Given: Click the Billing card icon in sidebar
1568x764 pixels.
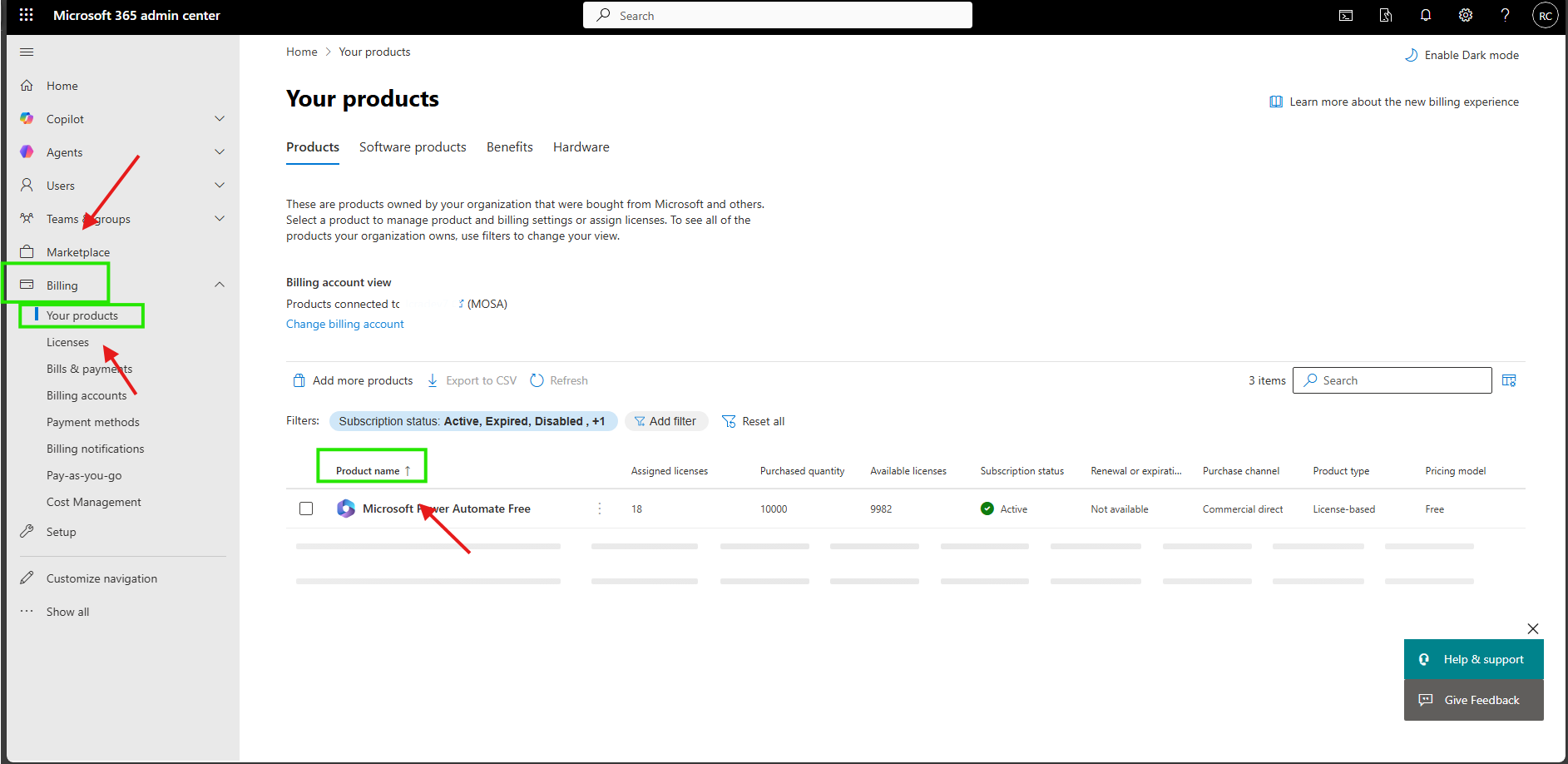Looking at the screenshot, I should (27, 285).
